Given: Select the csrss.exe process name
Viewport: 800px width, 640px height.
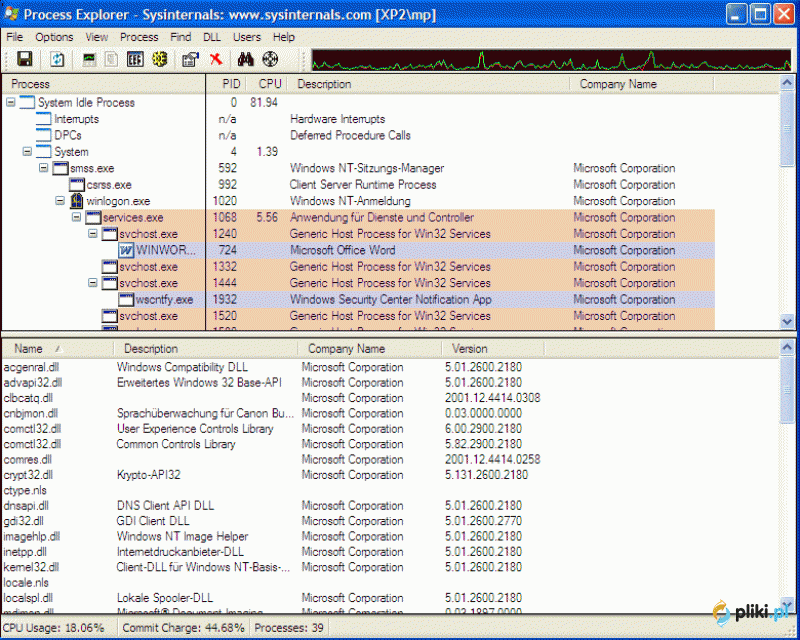Looking at the screenshot, I should point(109,185).
